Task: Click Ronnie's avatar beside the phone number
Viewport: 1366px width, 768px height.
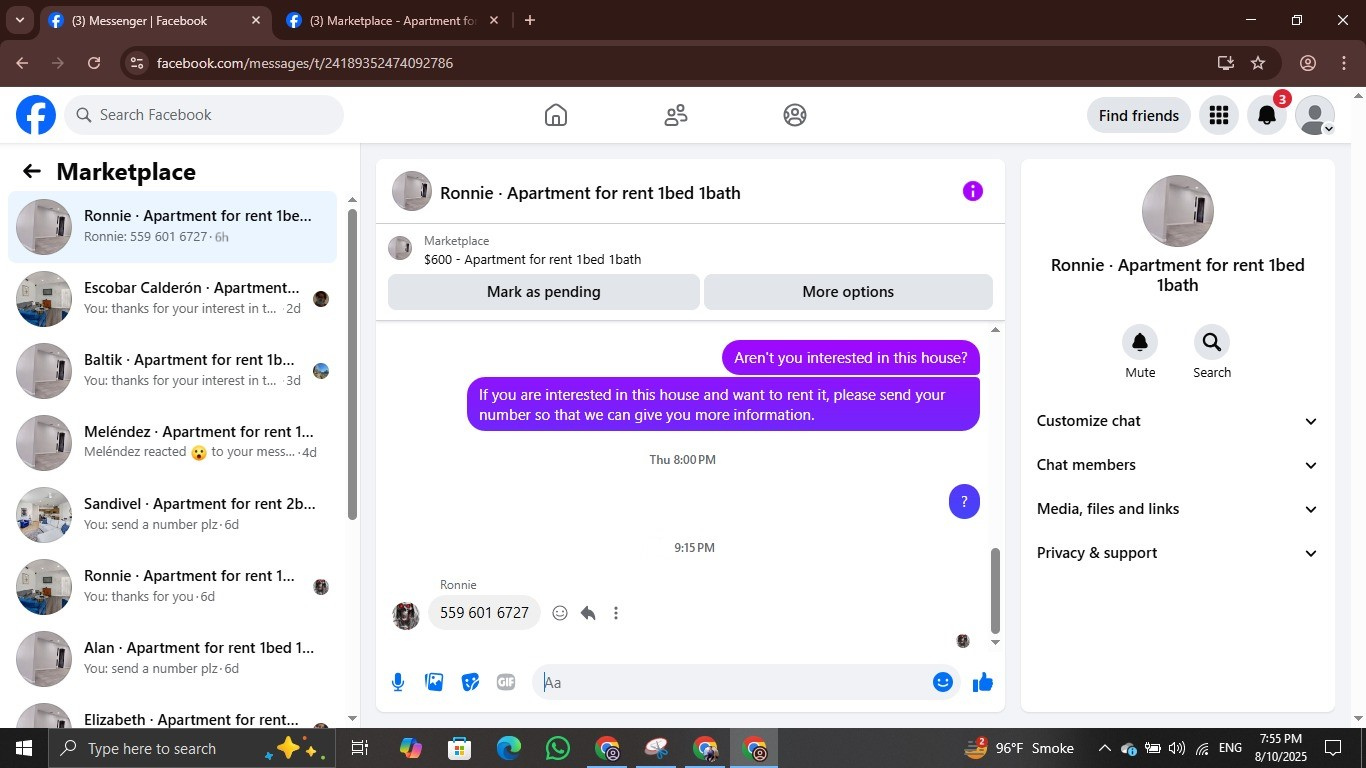Action: tap(406, 615)
